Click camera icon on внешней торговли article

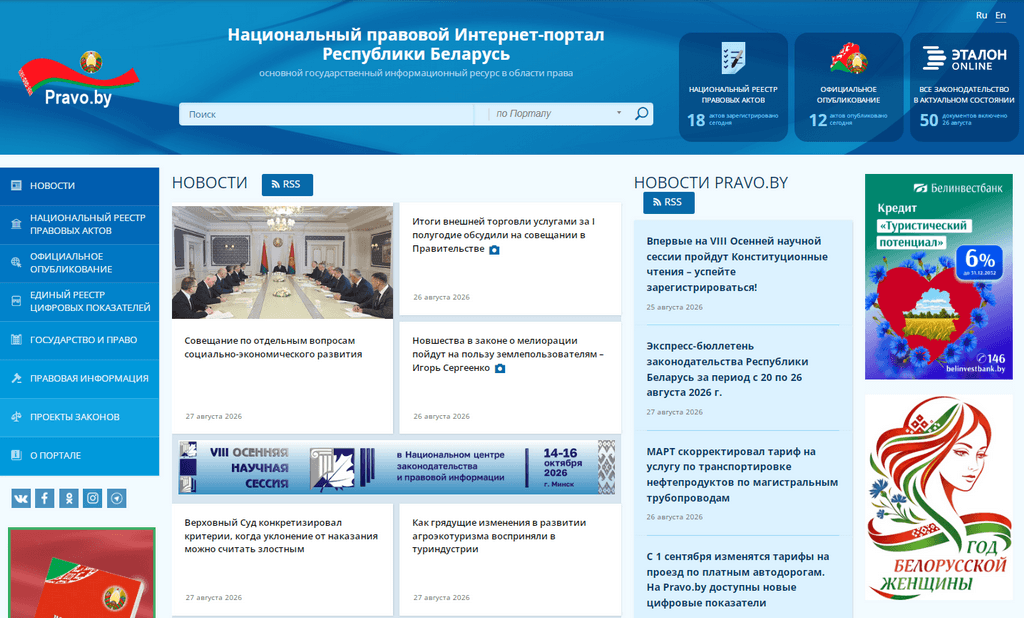pos(494,250)
